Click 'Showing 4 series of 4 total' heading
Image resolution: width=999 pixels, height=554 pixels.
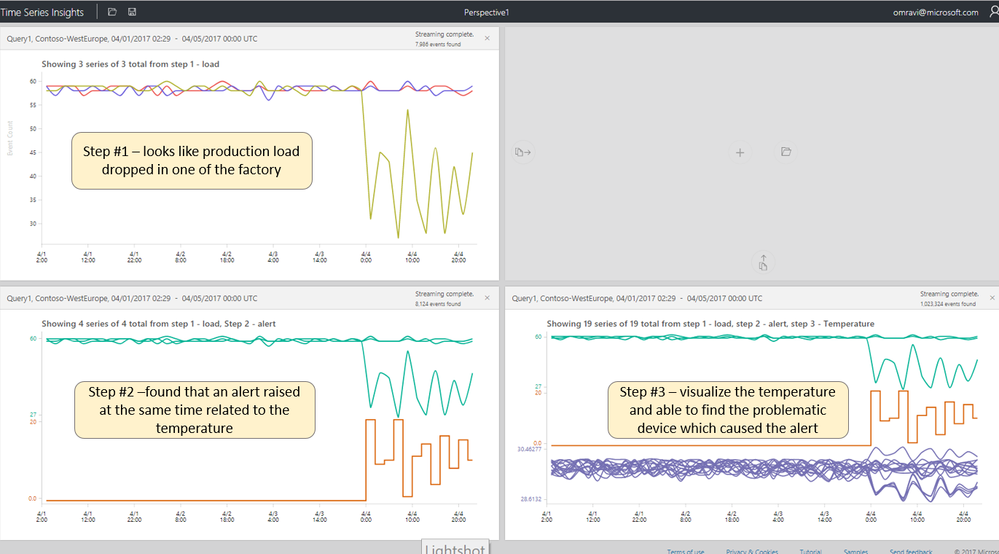159,324
